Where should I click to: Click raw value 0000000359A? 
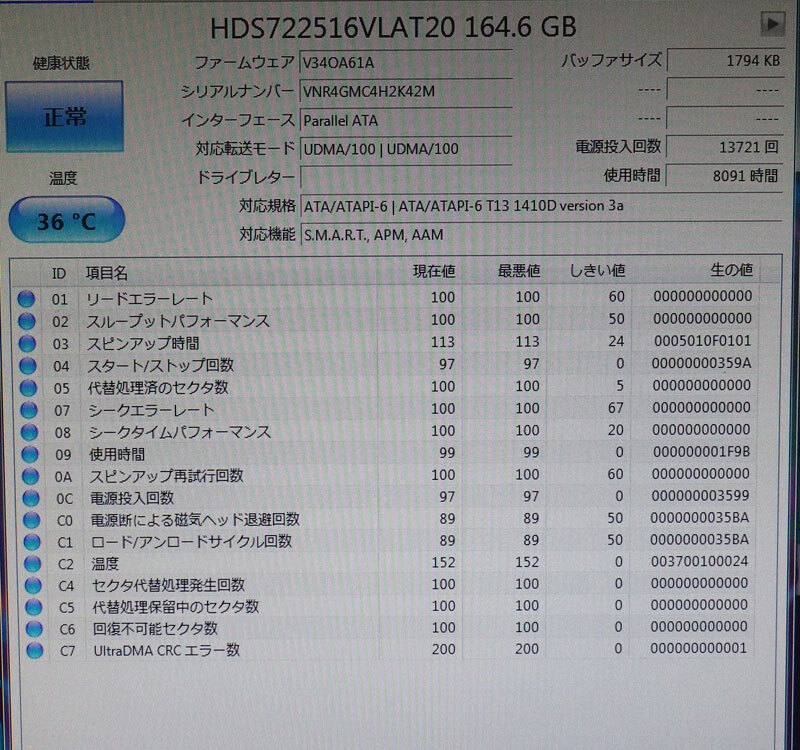[x=701, y=363]
